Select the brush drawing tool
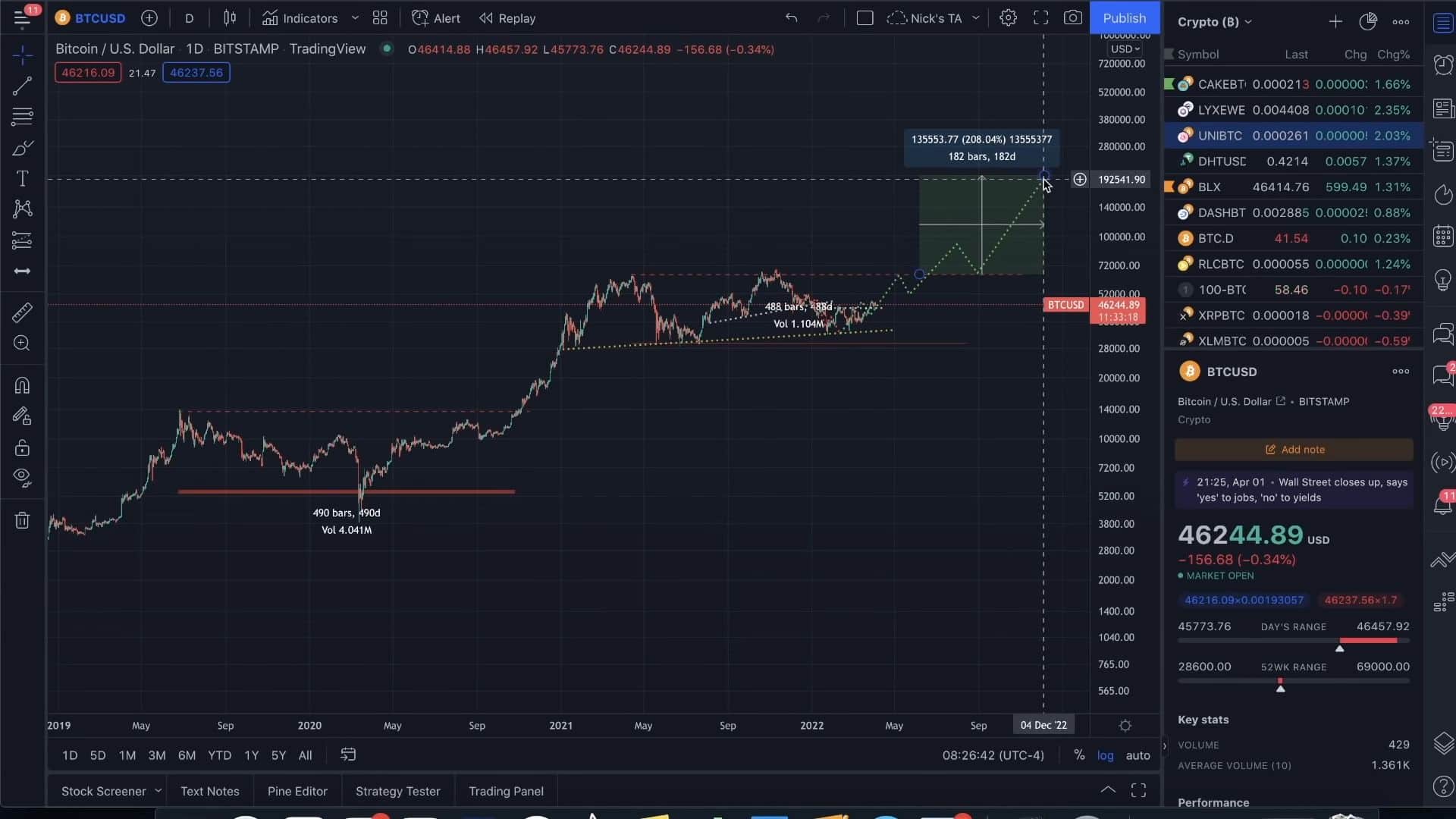 click(x=22, y=148)
